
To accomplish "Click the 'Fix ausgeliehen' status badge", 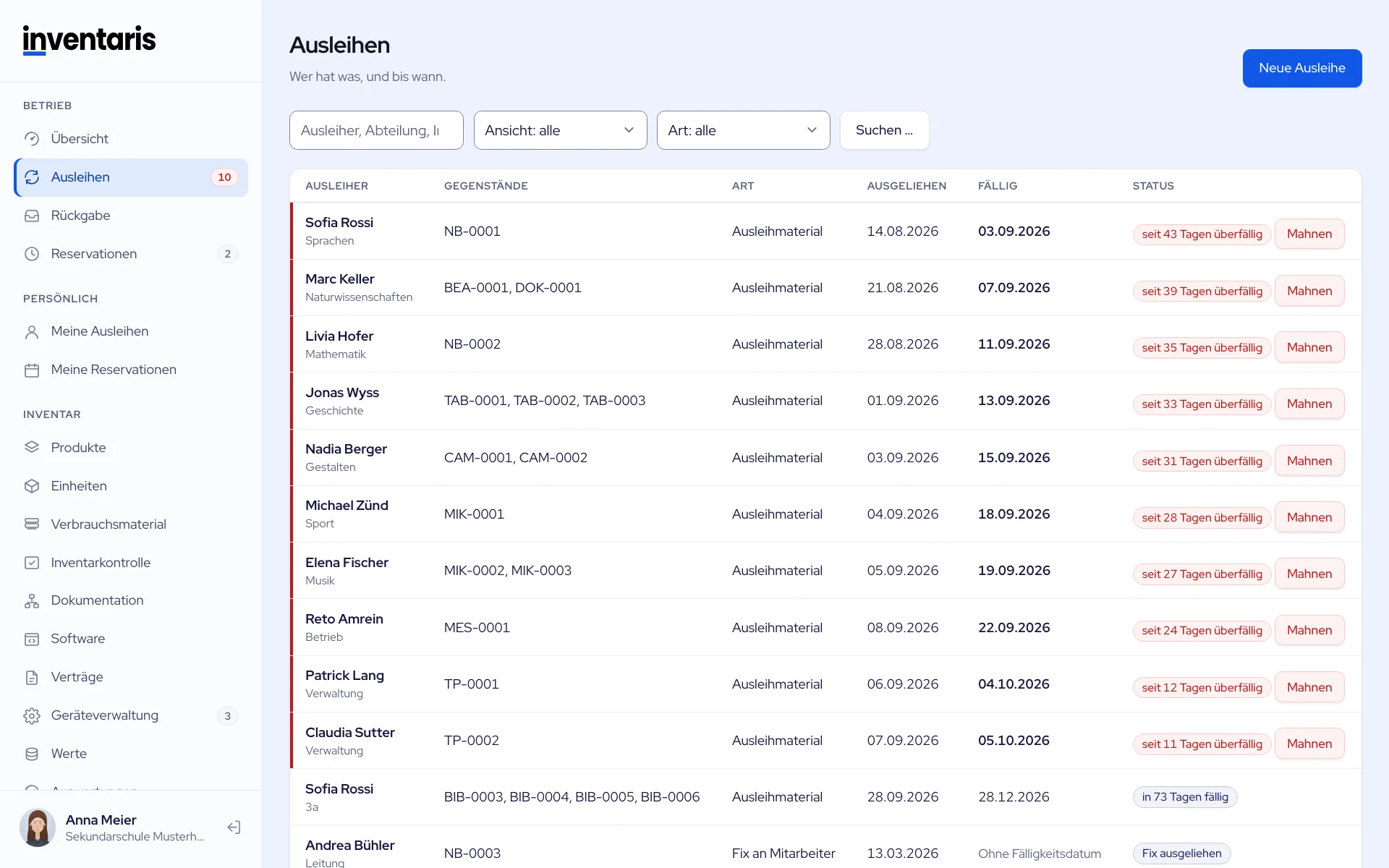I will coord(1181,854).
